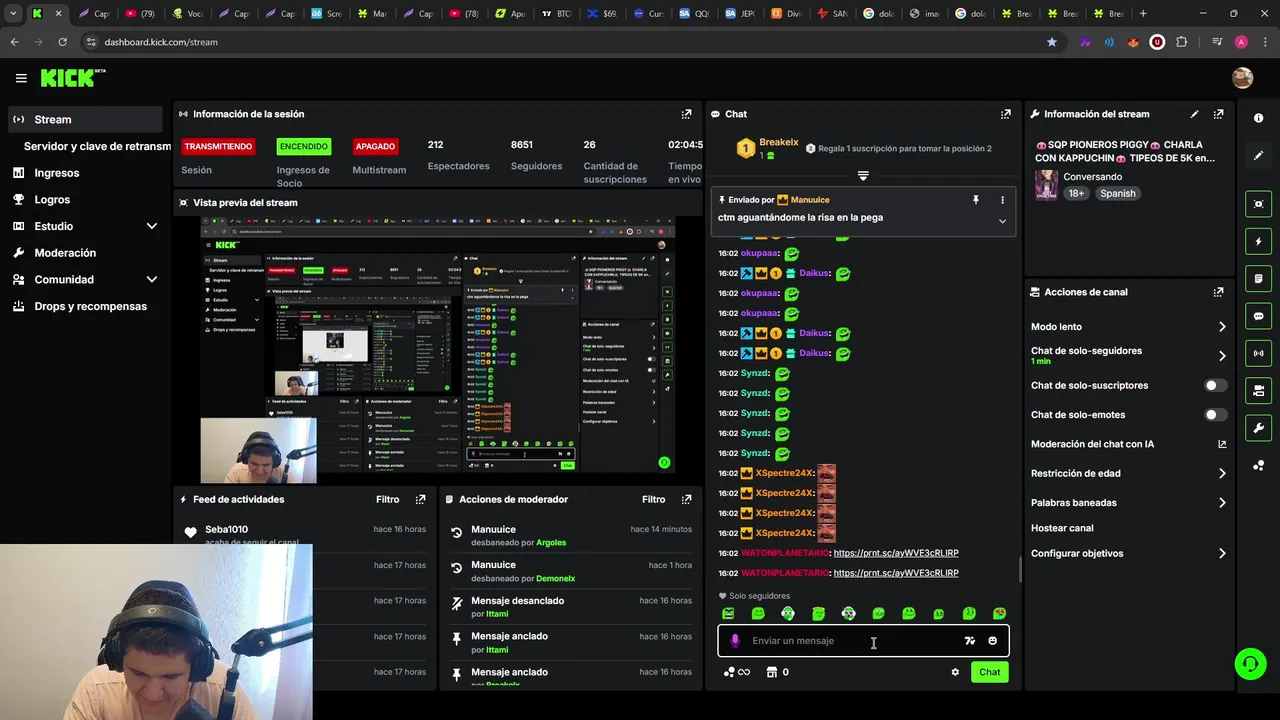Toggle the broadcast signal widget in the right sidebar
Image resolution: width=1280 pixels, height=720 pixels.
coord(1258,353)
